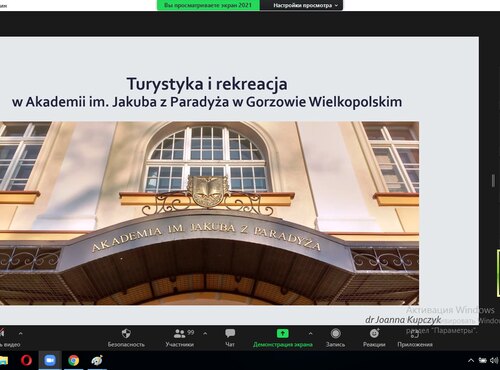
Task: Start recording with the Запись button
Action: 335,338
